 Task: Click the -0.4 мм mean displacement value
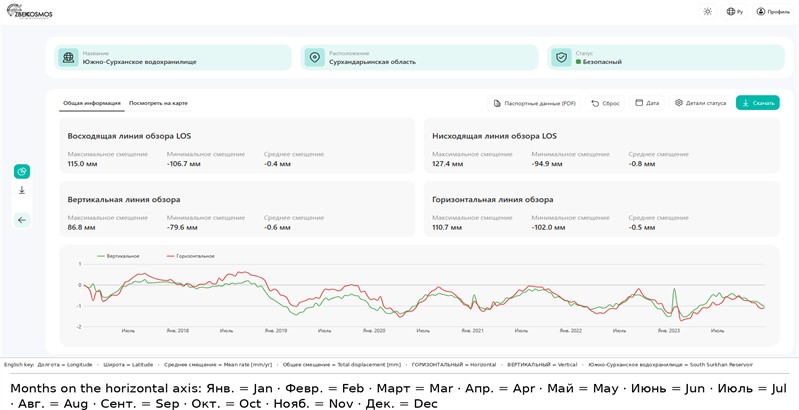(x=277, y=164)
